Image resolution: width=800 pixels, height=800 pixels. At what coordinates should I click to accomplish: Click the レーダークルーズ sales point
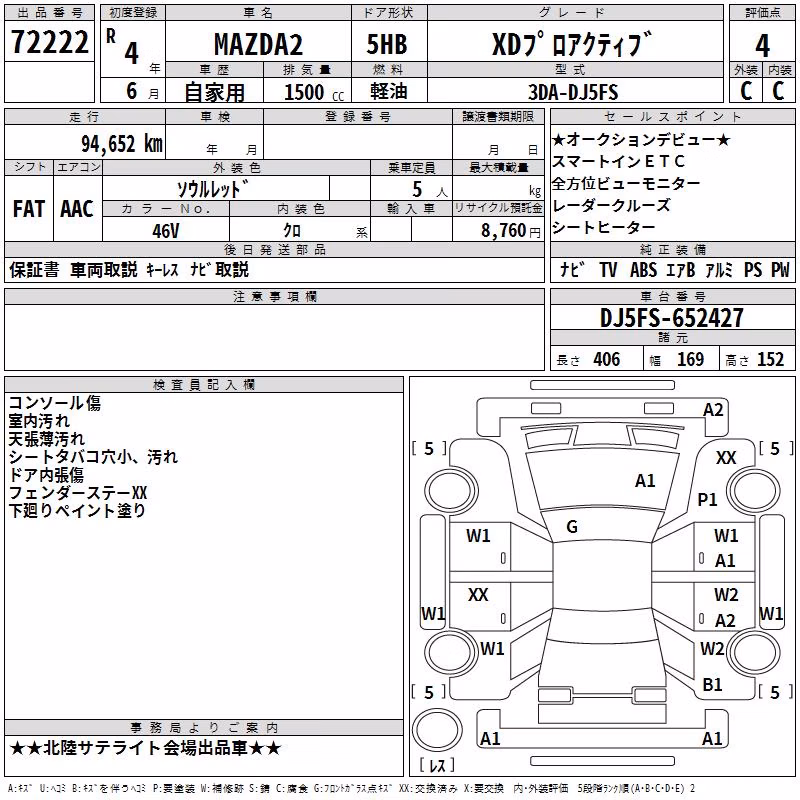(x=611, y=205)
